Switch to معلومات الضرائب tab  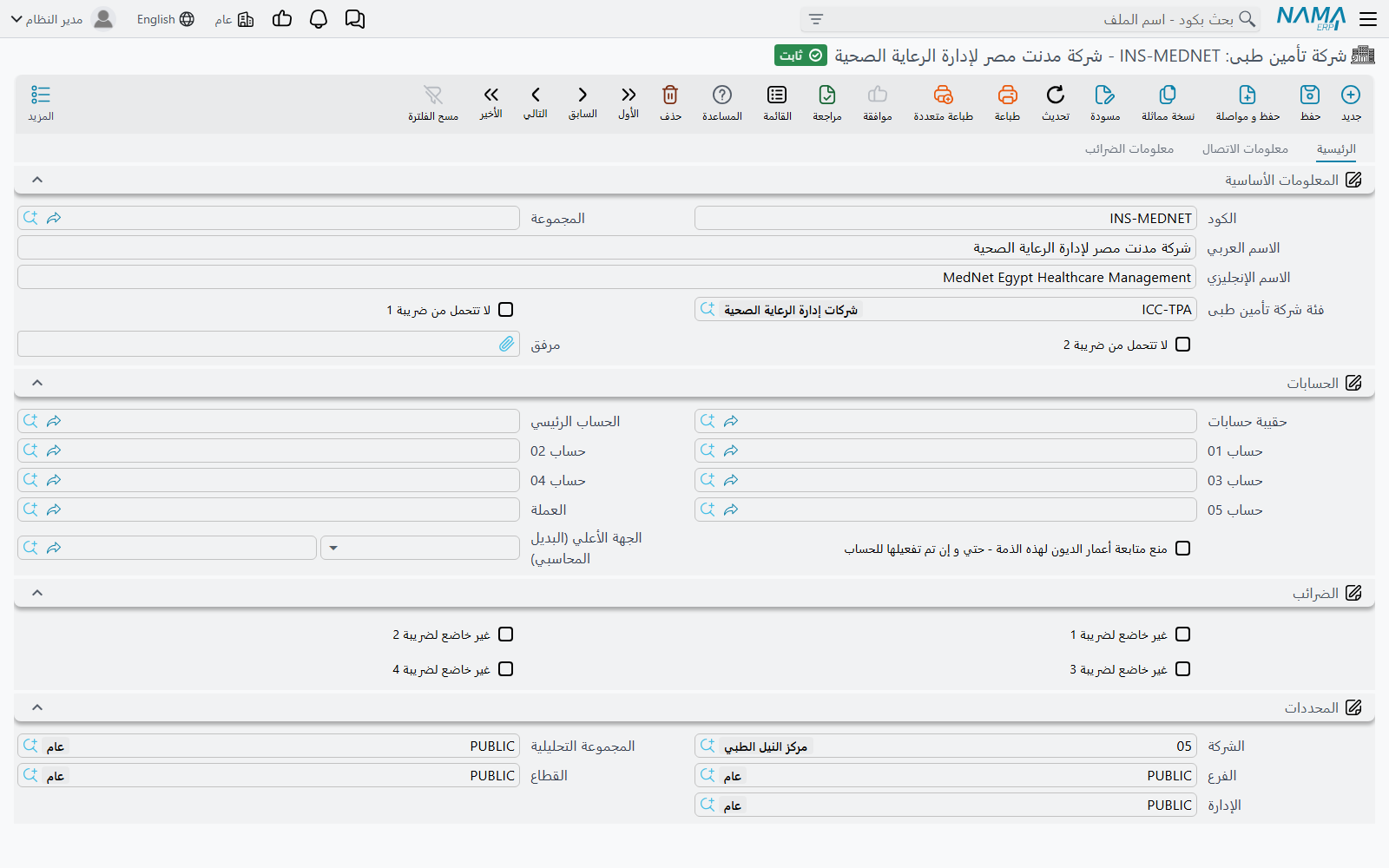coord(1129,149)
